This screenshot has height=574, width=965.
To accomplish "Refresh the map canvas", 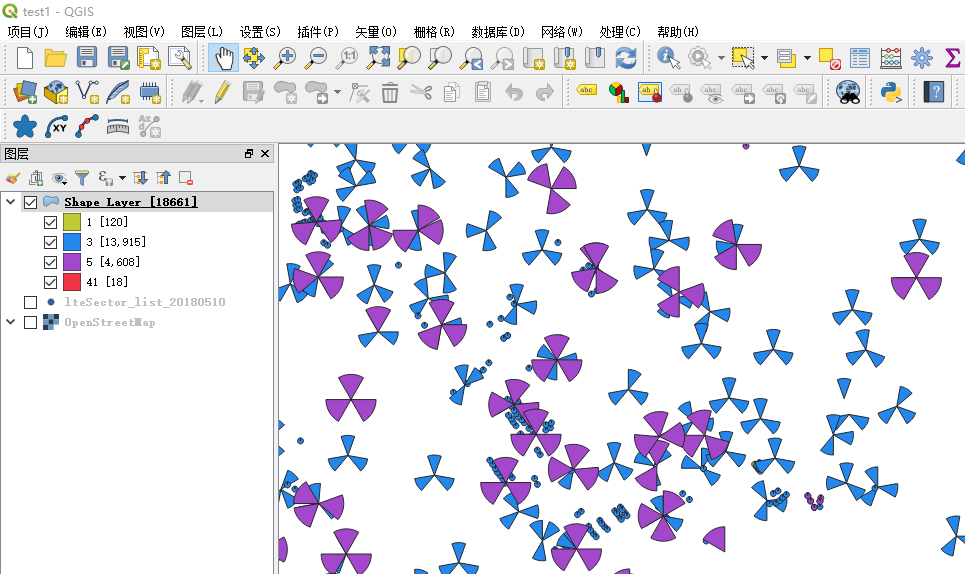I will (x=626, y=58).
